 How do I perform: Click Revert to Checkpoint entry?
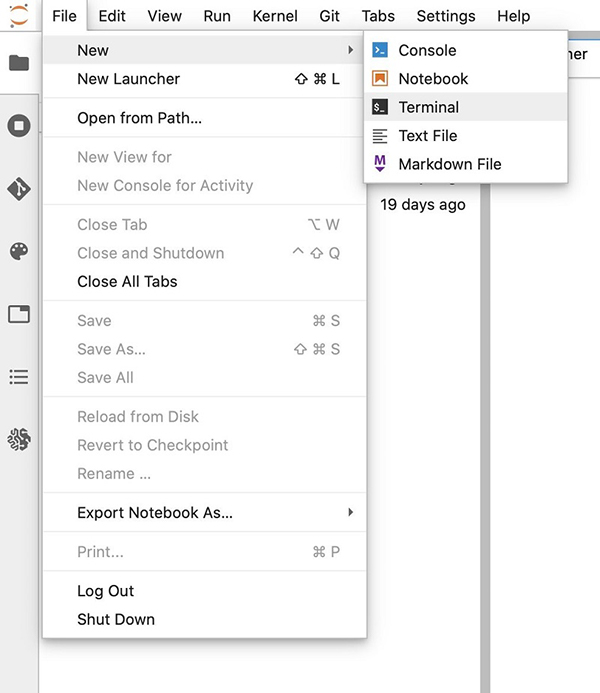click(205, 445)
